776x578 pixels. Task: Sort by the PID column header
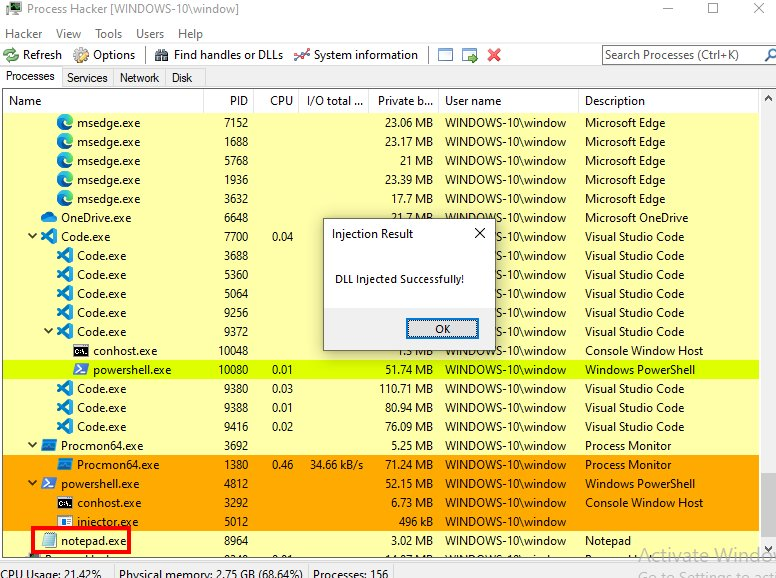(229, 101)
